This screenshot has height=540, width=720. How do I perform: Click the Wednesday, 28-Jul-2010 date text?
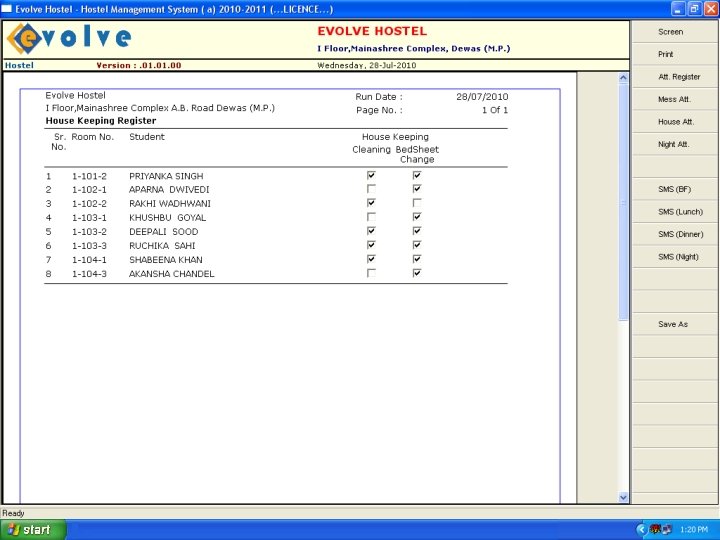(x=366, y=65)
